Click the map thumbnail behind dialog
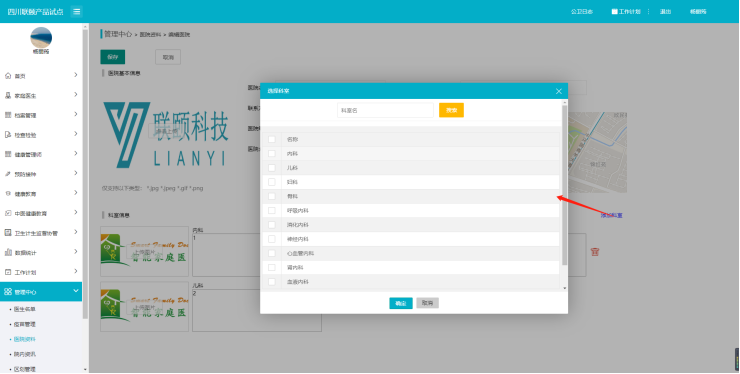740x374 pixels. point(597,152)
